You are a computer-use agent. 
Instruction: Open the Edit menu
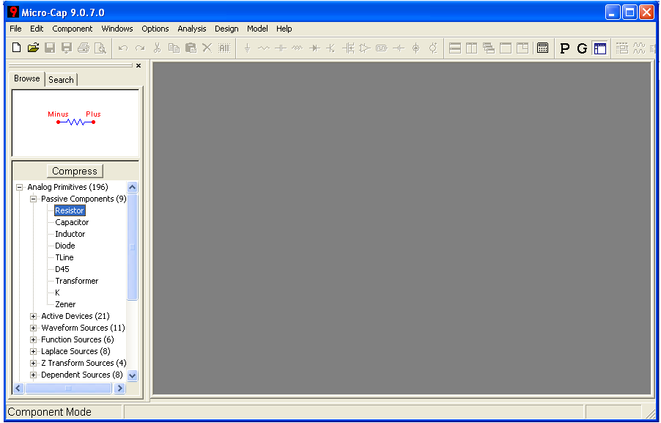pos(36,29)
